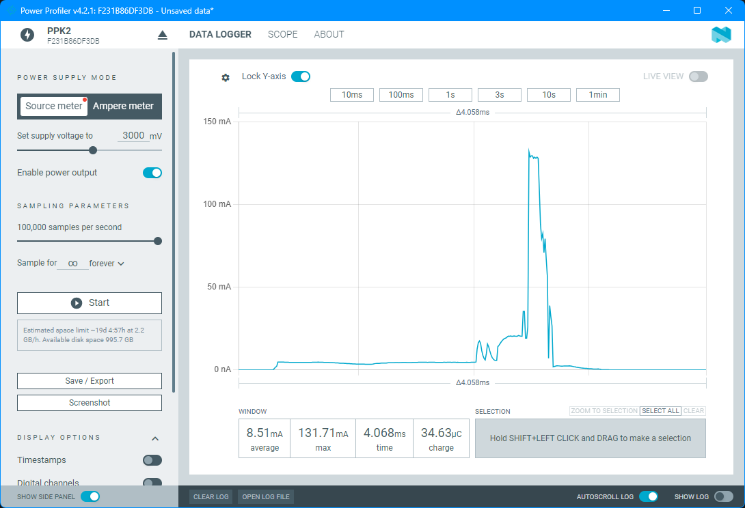Screen dimensions: 745x508
Task: Toggle AUTOSCROLL LOG switch
Action: (649, 497)
